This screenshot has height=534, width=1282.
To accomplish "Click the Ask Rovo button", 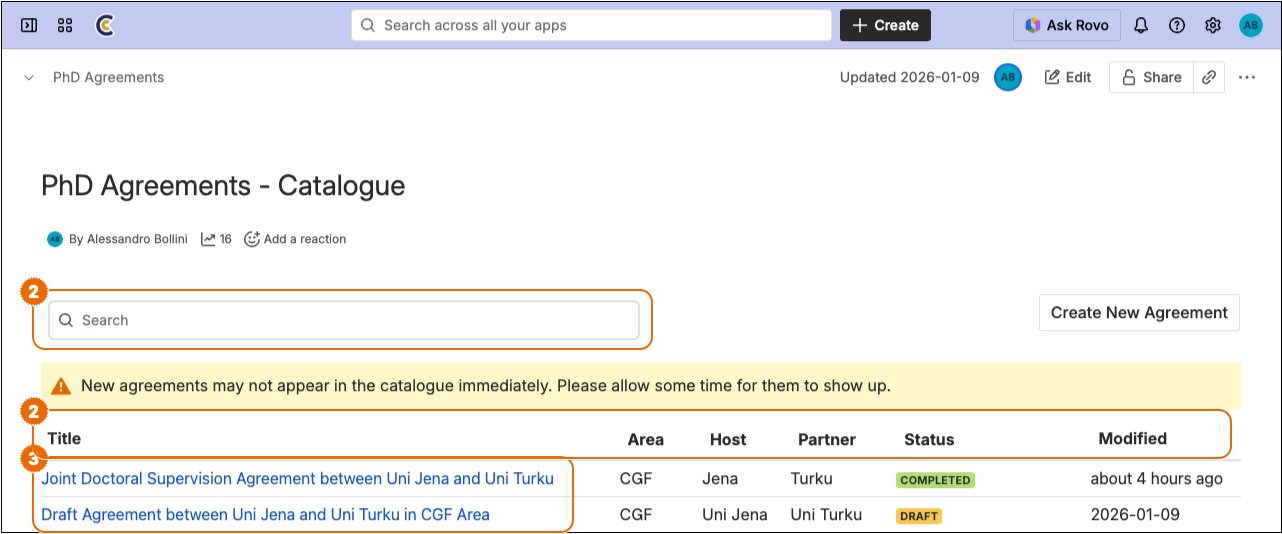I will tap(1067, 25).
